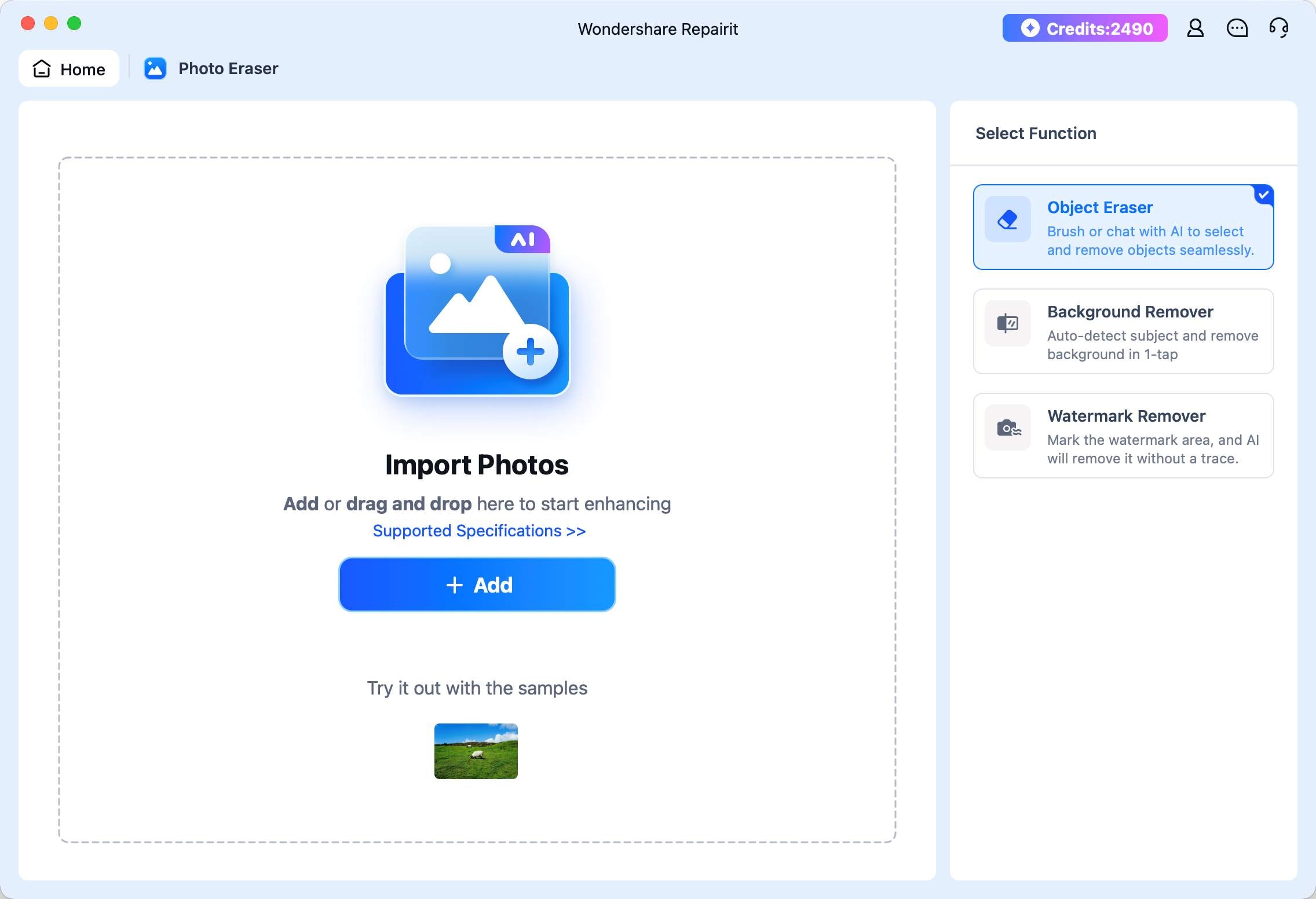The image size is (1316, 899).
Task: Click the Background Remover icon
Action: (1007, 323)
